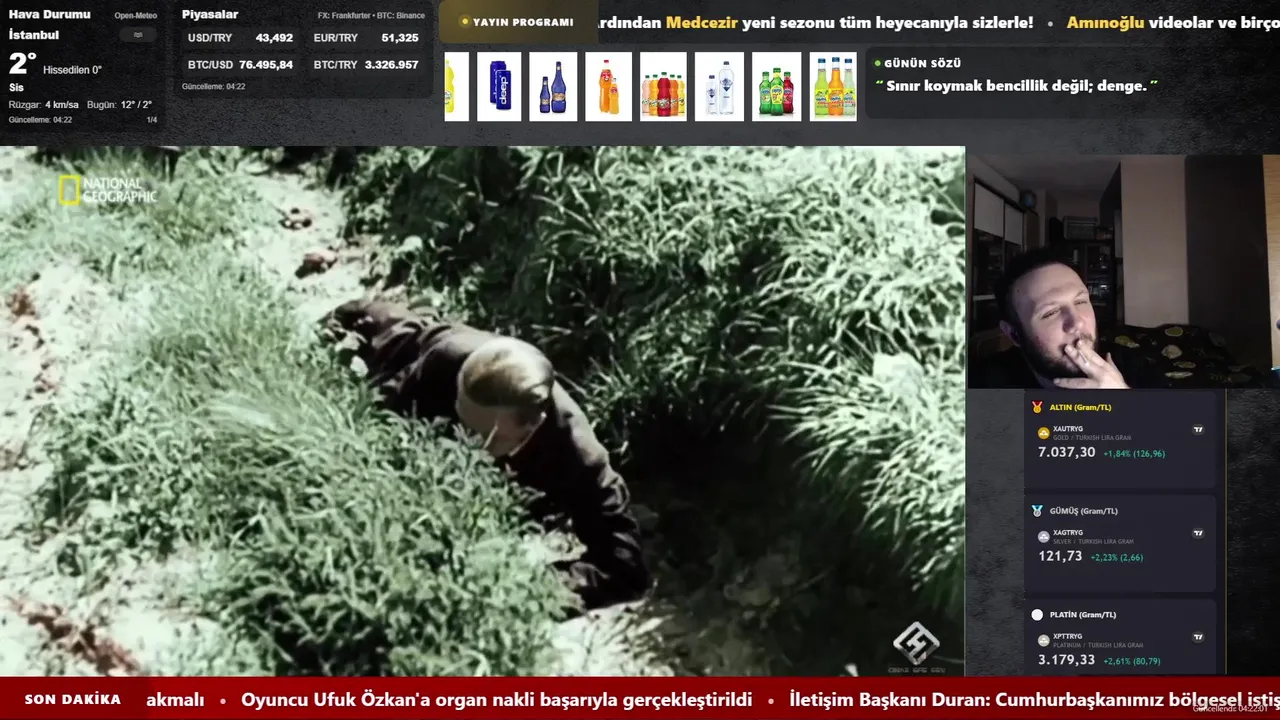Open the two blue glass bottles thumbnail
Viewport: 1280px width, 720px height.
click(553, 87)
